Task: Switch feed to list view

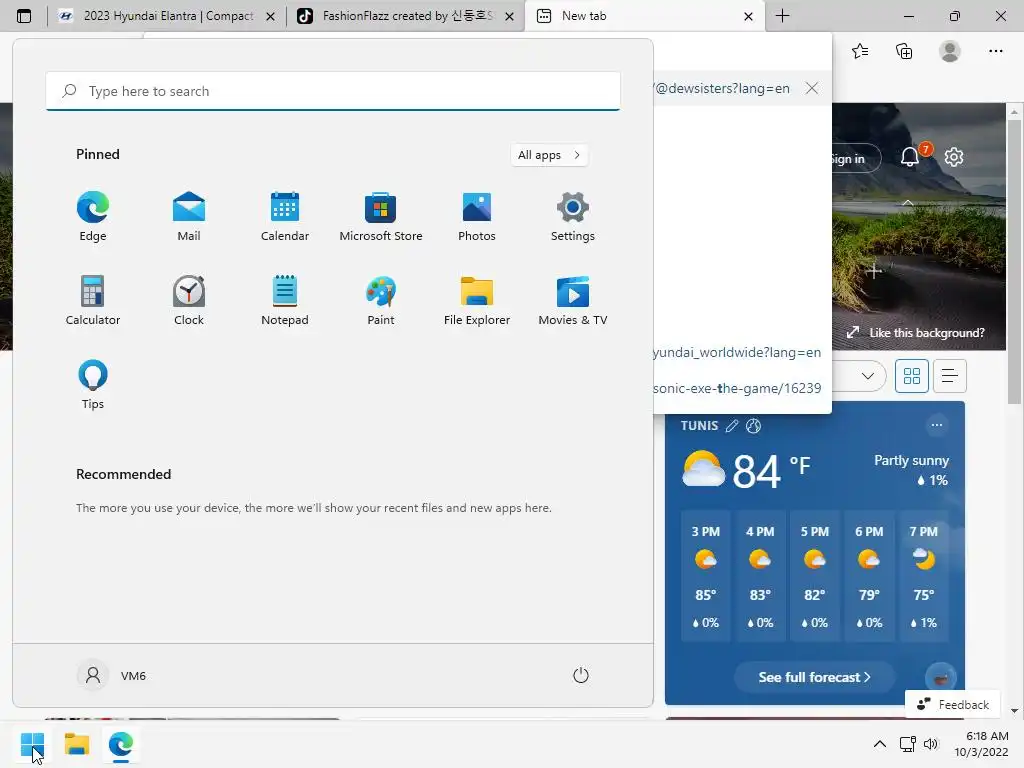Action: 950,376
